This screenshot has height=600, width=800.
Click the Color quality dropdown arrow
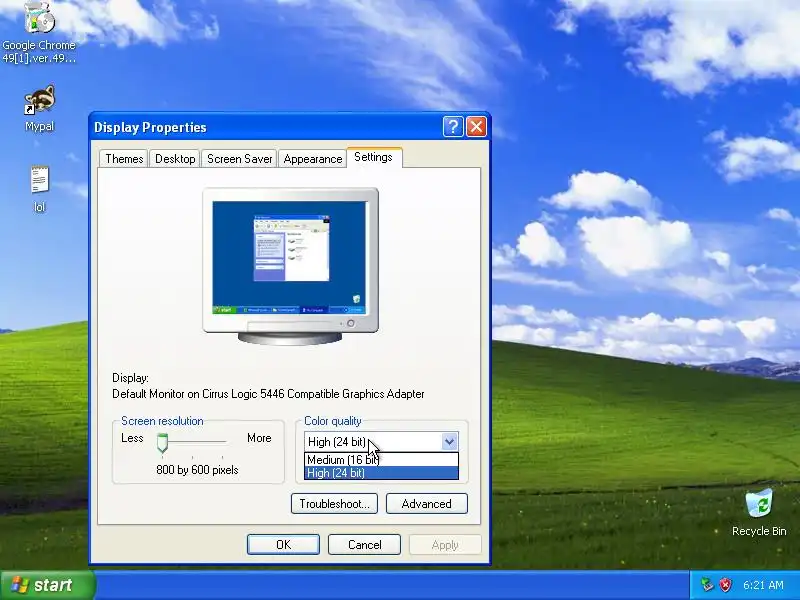point(449,441)
